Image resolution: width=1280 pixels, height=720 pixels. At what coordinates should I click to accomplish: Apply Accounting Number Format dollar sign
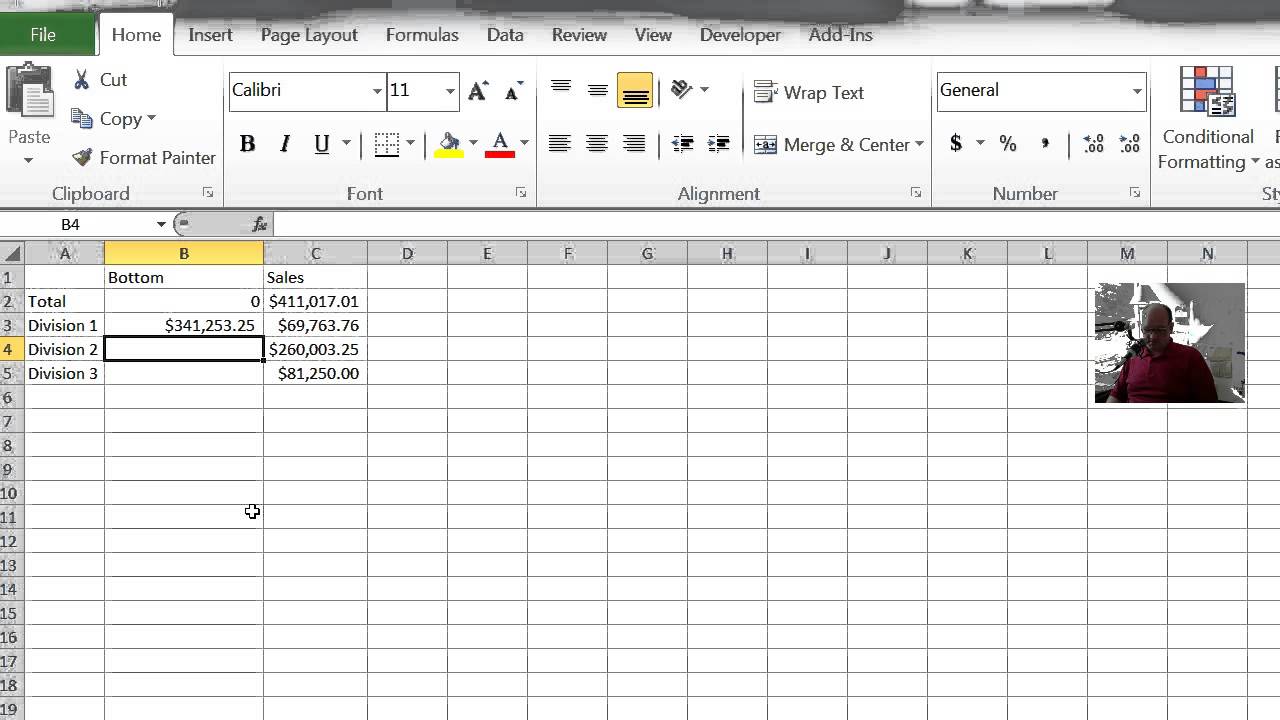[956, 144]
